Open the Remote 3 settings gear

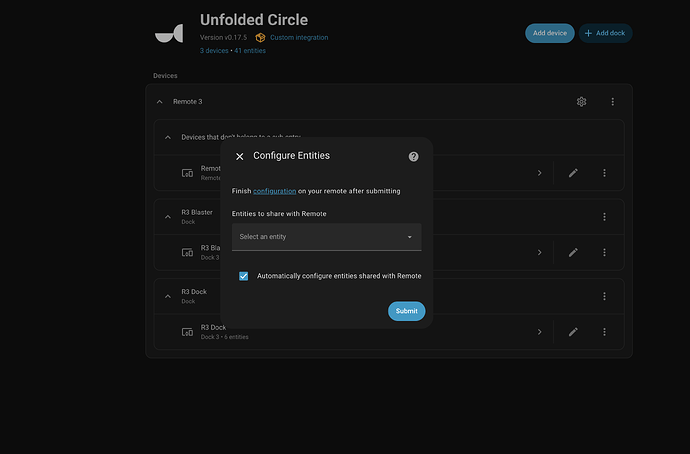(581, 101)
